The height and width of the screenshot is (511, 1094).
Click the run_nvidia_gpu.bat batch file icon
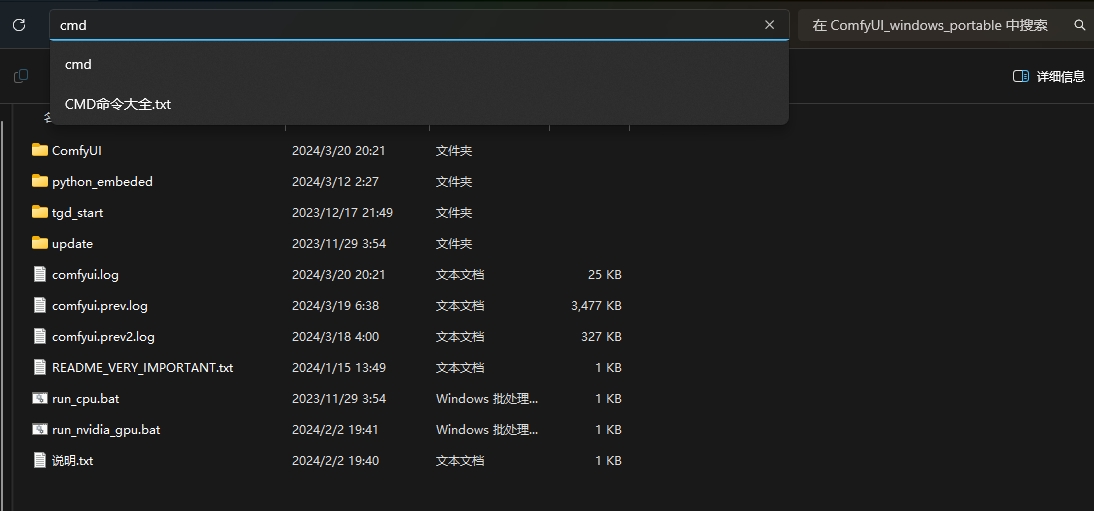point(40,429)
